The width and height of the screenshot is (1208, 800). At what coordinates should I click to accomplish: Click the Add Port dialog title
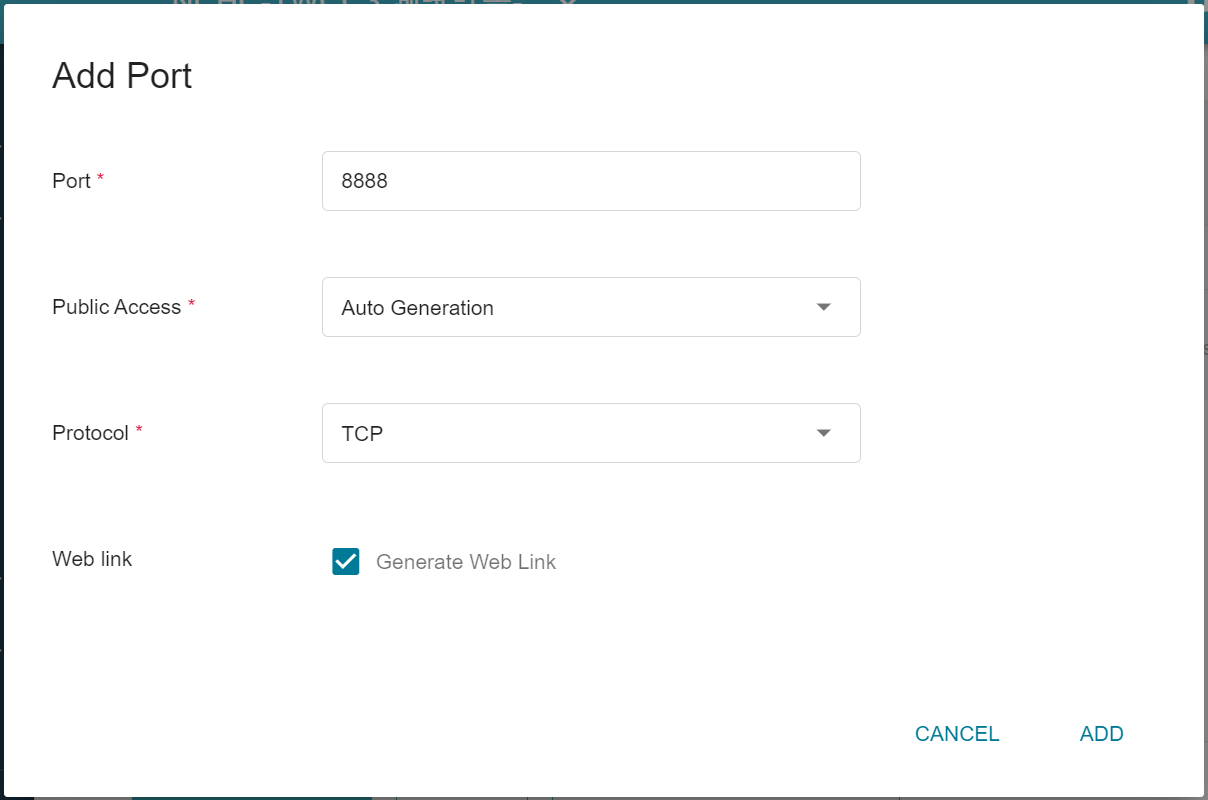122,76
